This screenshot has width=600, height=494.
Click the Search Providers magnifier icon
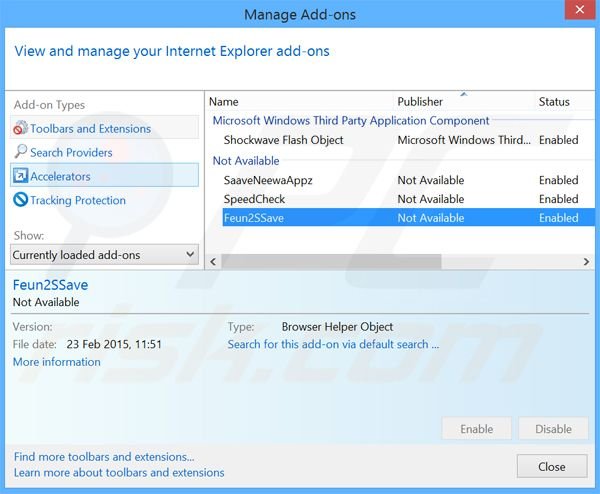20,153
